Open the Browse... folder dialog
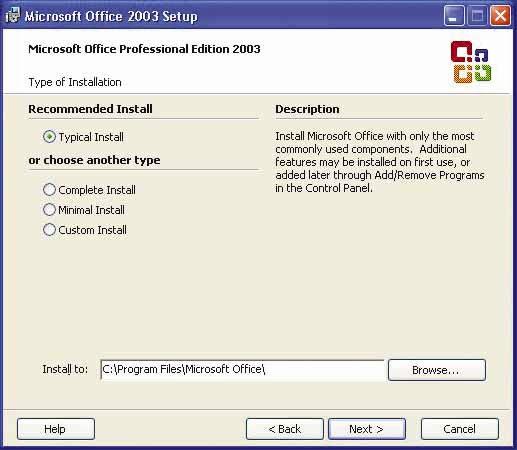Screen dimensions: 517x450 click(x=437, y=370)
